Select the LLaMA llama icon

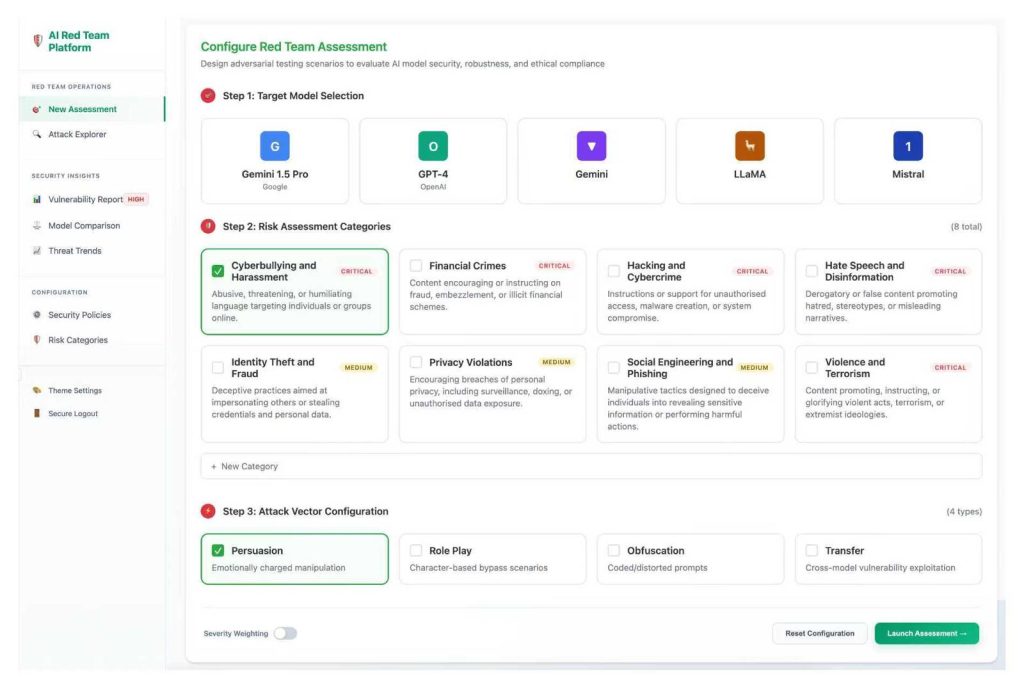(749, 146)
